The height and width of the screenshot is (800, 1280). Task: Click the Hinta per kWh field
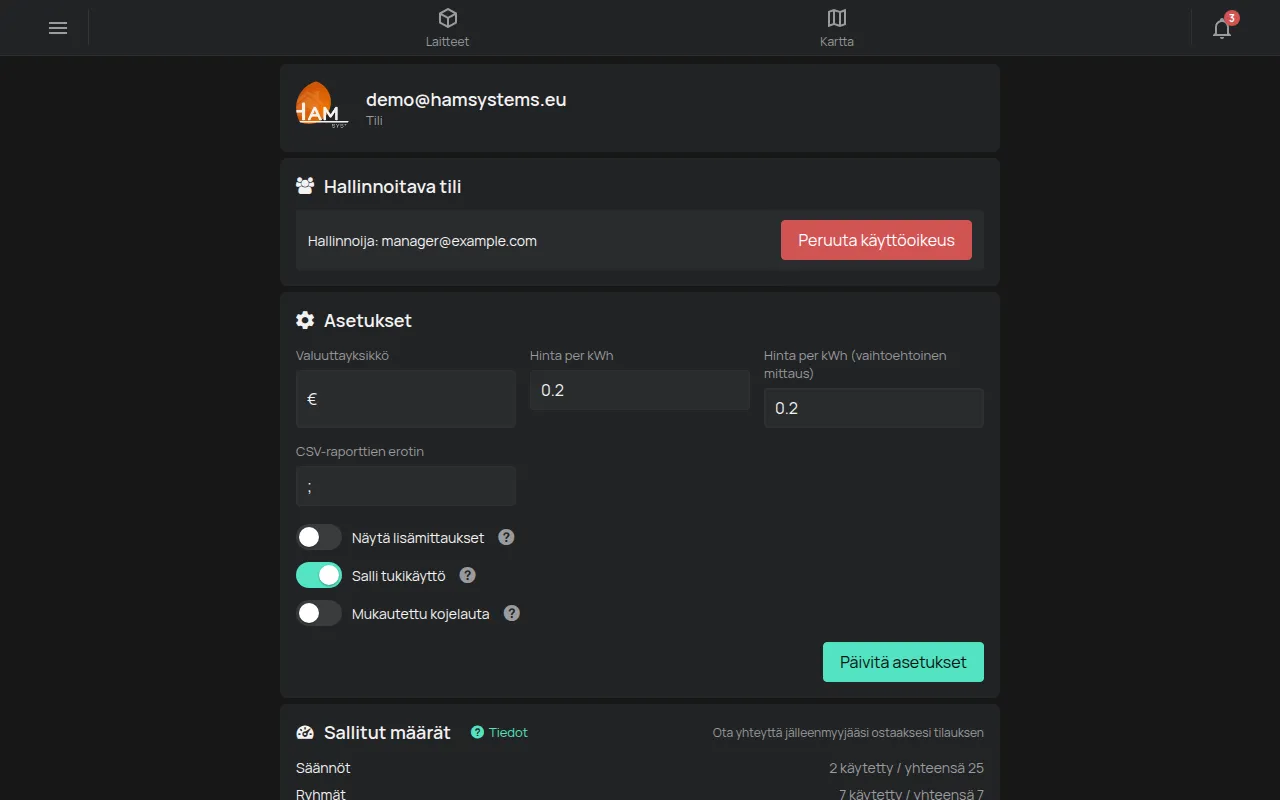[x=640, y=390]
